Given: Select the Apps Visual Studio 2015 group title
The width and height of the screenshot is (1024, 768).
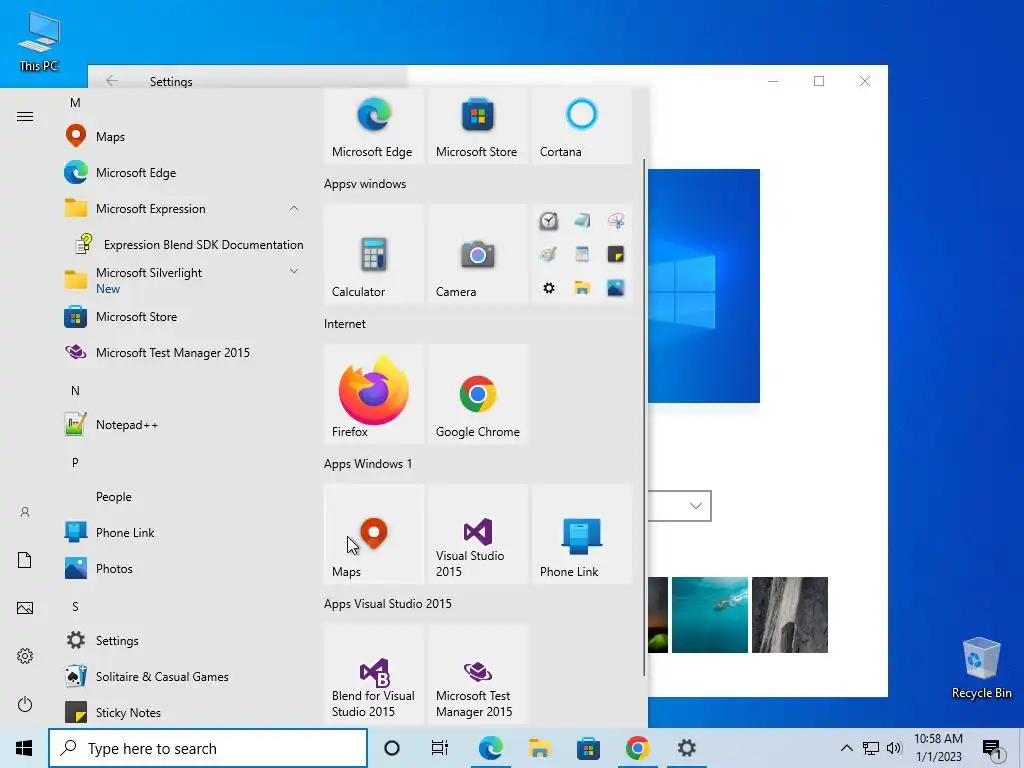Looking at the screenshot, I should pyautogui.click(x=388, y=604).
